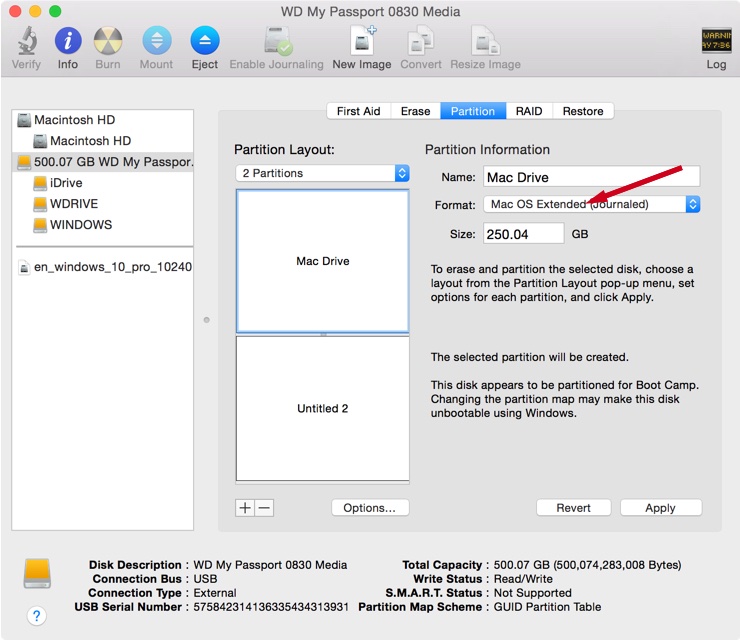This screenshot has height=640, width=740.
Task: Open the Format pop-up menu
Action: click(592, 204)
